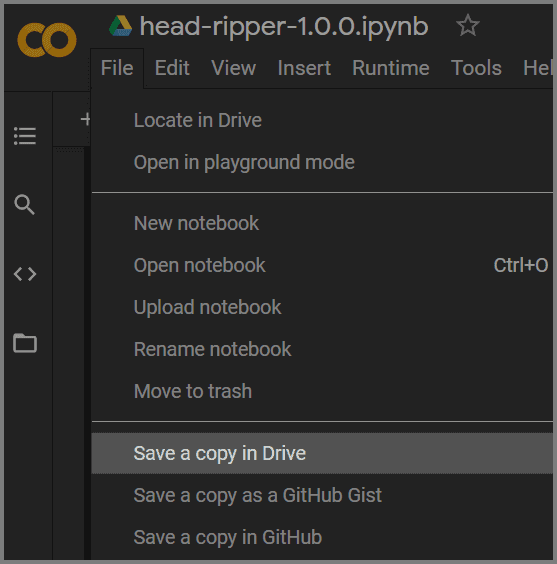The width and height of the screenshot is (557, 564).
Task: Star the head-ripper notebook
Action: coord(467,25)
